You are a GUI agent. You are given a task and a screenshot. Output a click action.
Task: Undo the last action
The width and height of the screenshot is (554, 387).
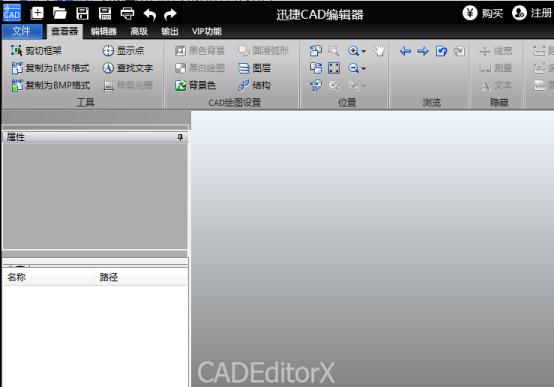[150, 14]
